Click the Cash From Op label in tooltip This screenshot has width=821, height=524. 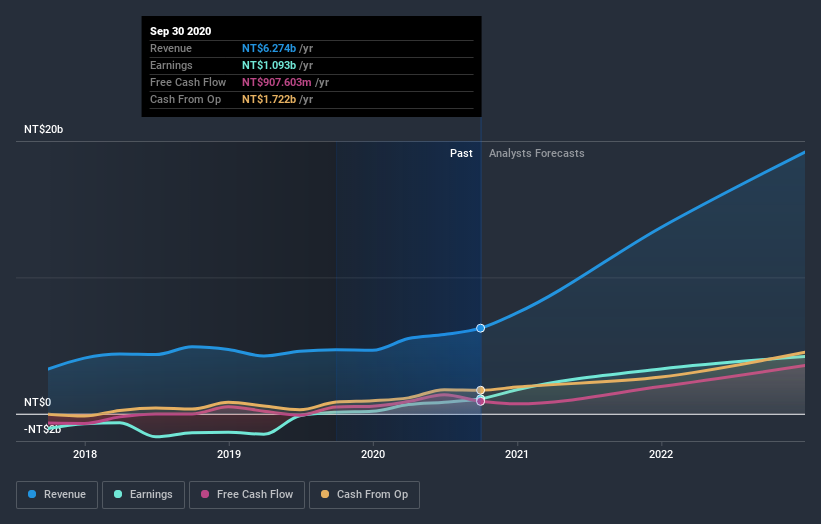(185, 99)
